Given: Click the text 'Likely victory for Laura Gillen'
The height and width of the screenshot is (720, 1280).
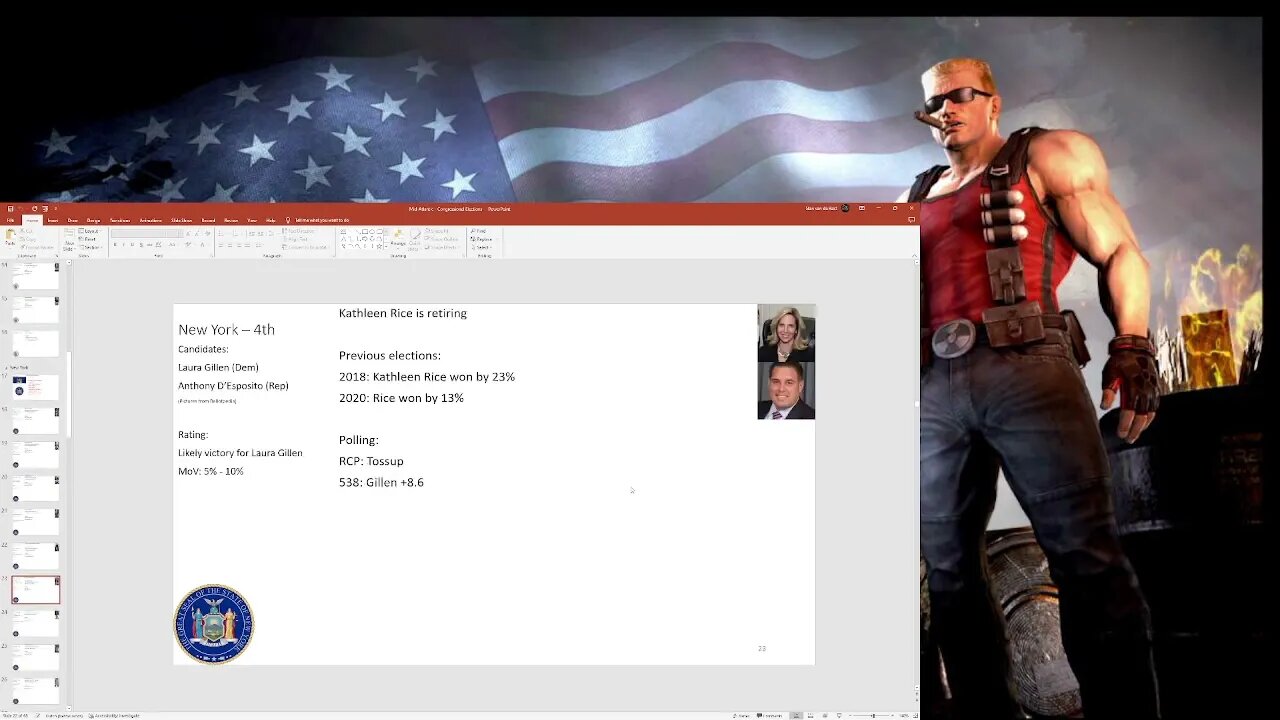Looking at the screenshot, I should 240,453.
